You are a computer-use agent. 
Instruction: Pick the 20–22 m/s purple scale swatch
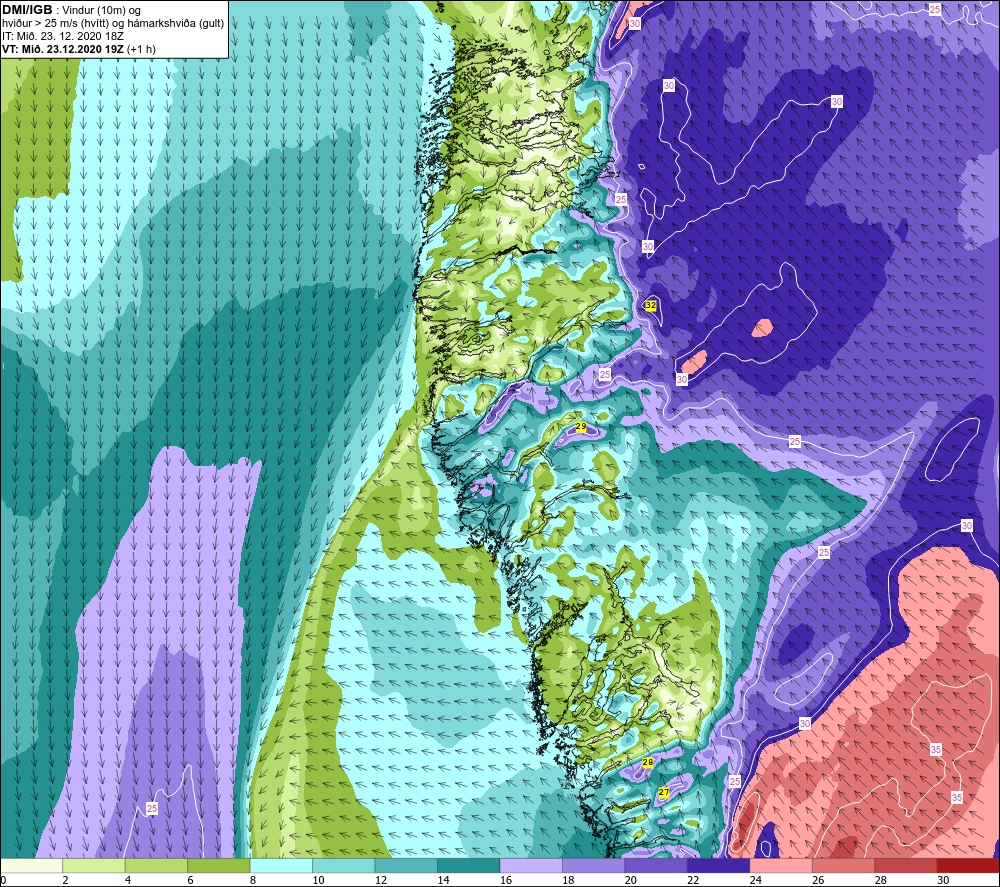coord(656,865)
